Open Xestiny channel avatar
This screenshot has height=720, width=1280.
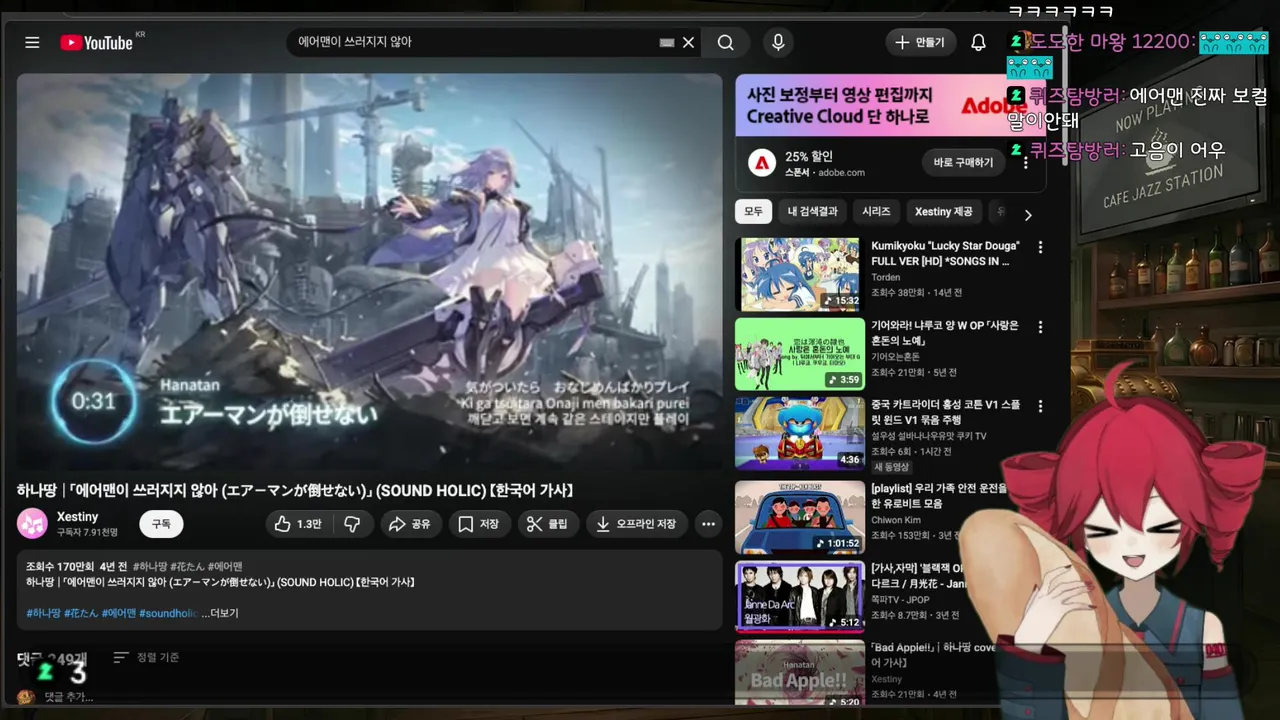click(32, 523)
